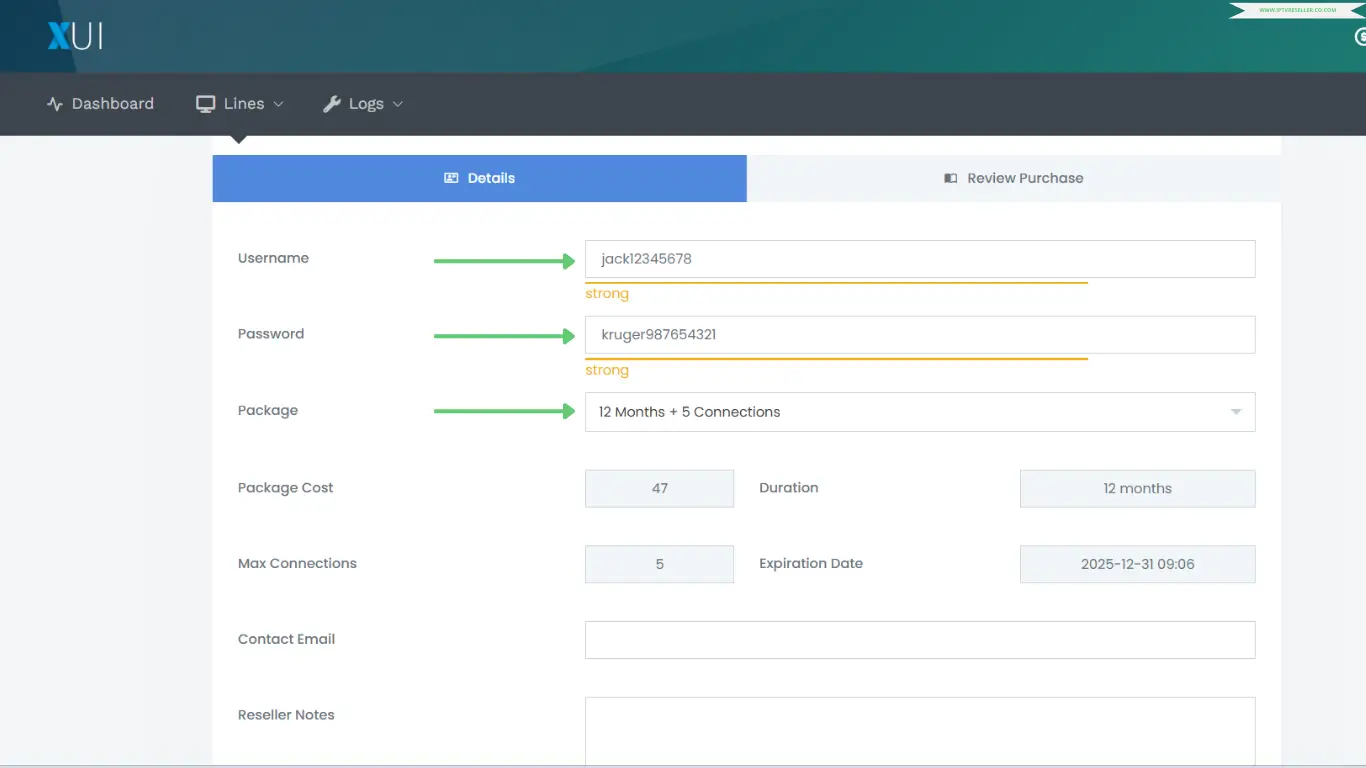Click the green arrow pointing to Username
This screenshot has width=1366, height=768.
pos(504,260)
